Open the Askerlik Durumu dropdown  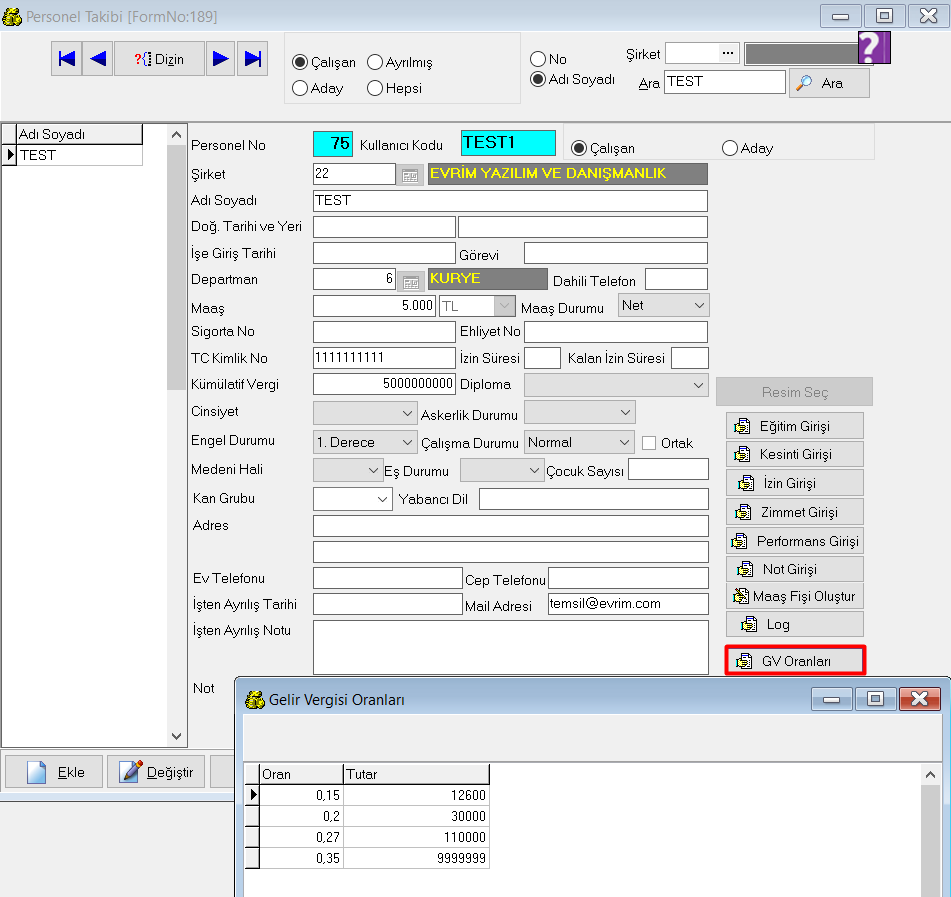tap(580, 412)
